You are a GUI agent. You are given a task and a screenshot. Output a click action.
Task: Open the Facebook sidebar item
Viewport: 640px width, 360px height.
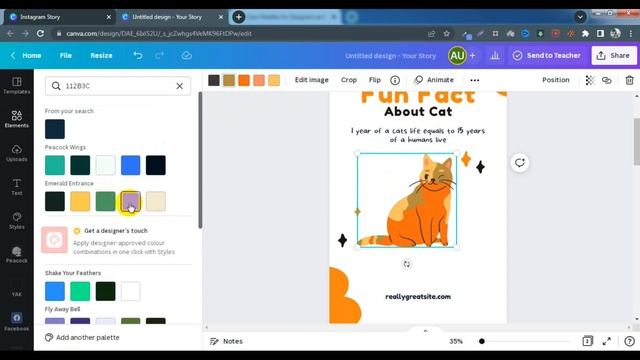(17, 322)
